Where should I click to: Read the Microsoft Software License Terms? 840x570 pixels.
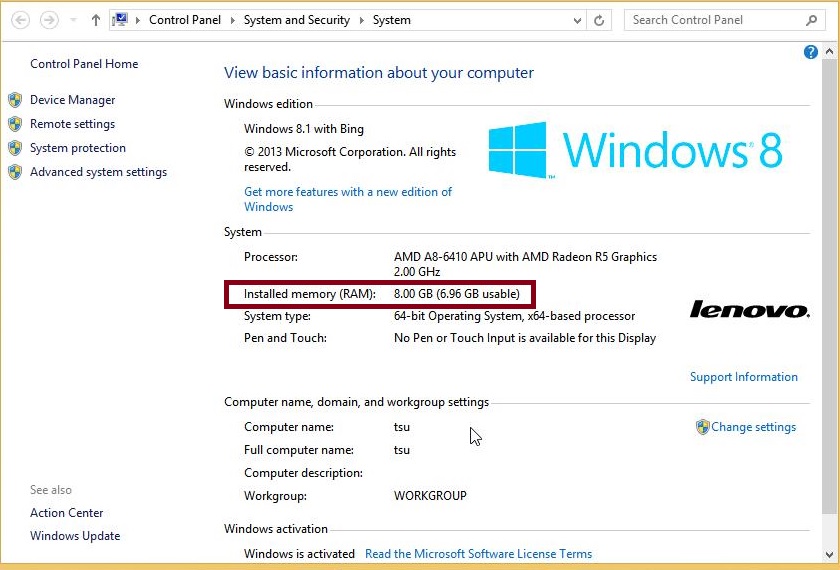478,554
